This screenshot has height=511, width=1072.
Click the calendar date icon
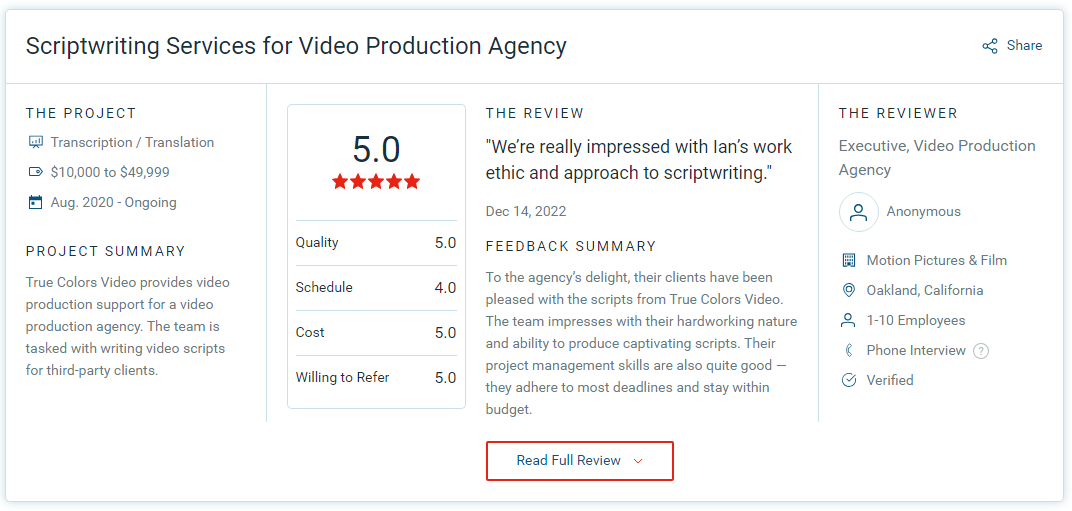point(36,202)
